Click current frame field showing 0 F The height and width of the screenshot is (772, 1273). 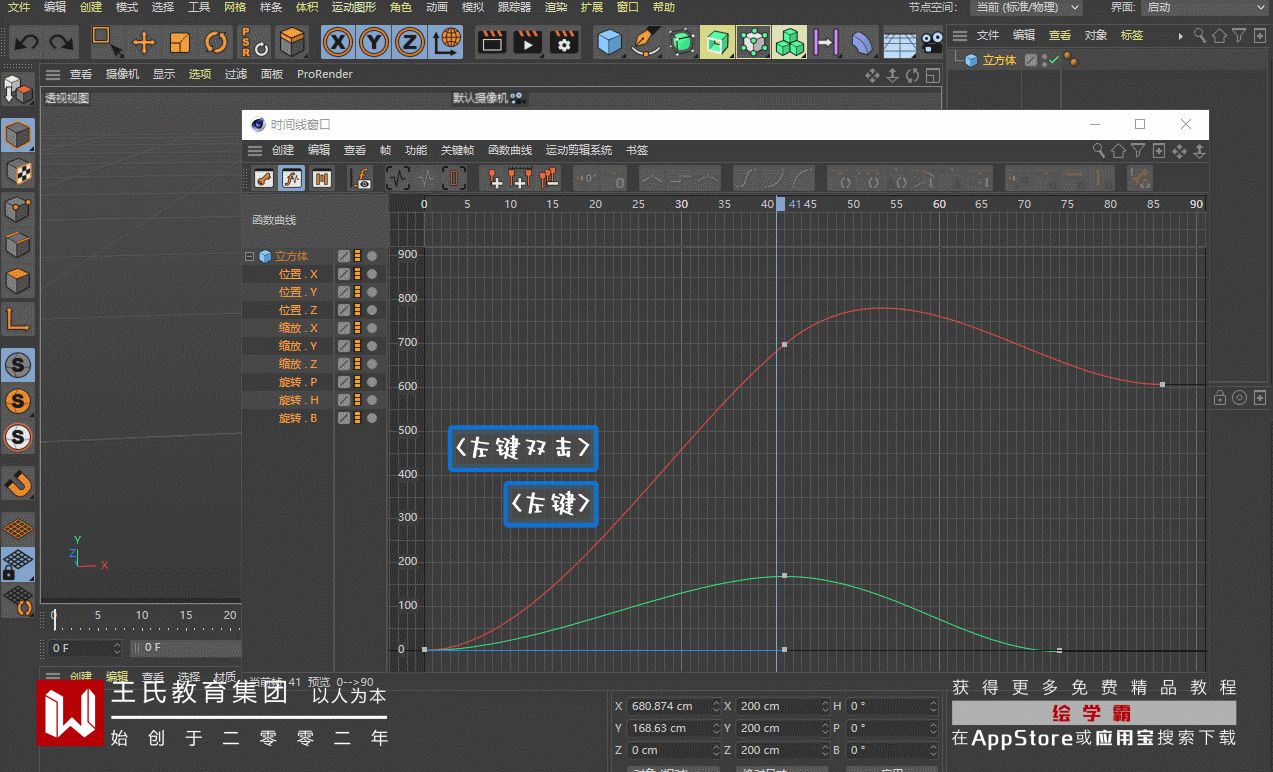click(86, 648)
